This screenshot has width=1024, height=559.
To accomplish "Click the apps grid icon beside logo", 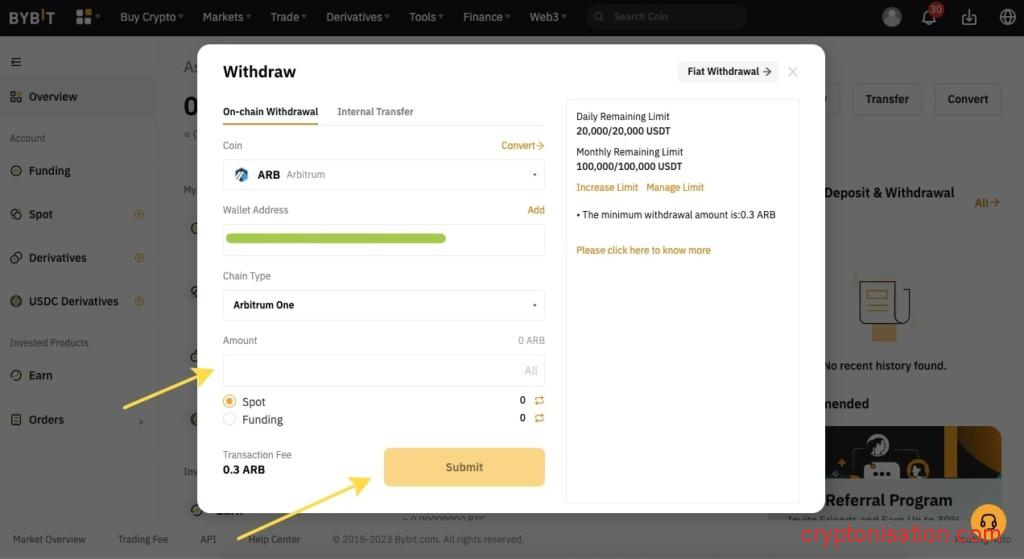I will click(84, 17).
